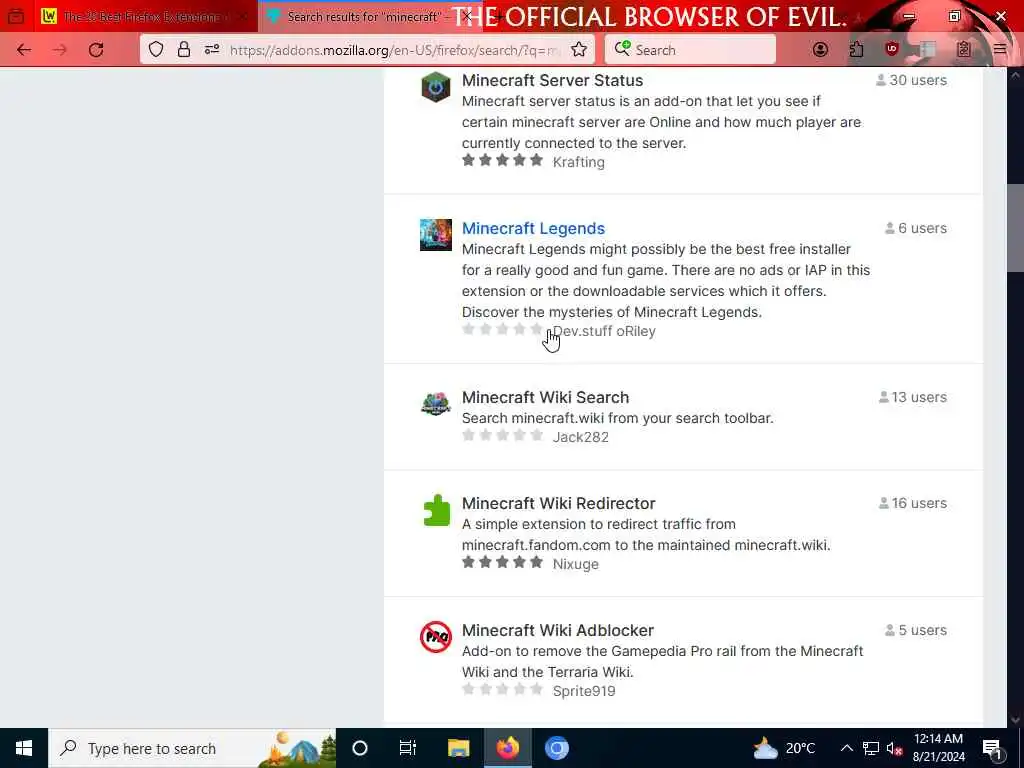Screen dimensions: 1024x768
Task: Open the uBlock Origin toolbar icon
Action: 891,49
